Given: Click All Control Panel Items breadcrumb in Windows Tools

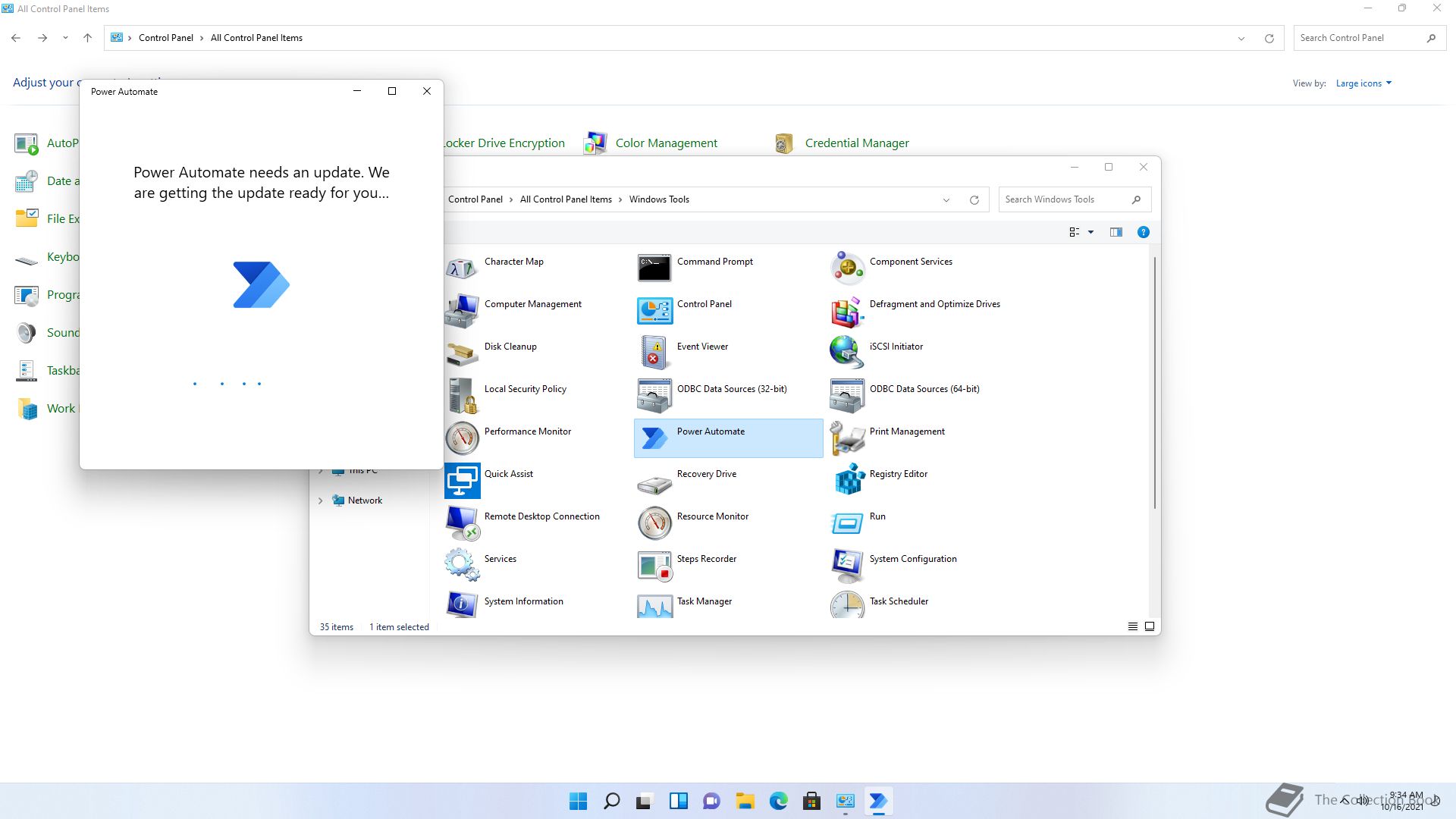Looking at the screenshot, I should [x=566, y=199].
